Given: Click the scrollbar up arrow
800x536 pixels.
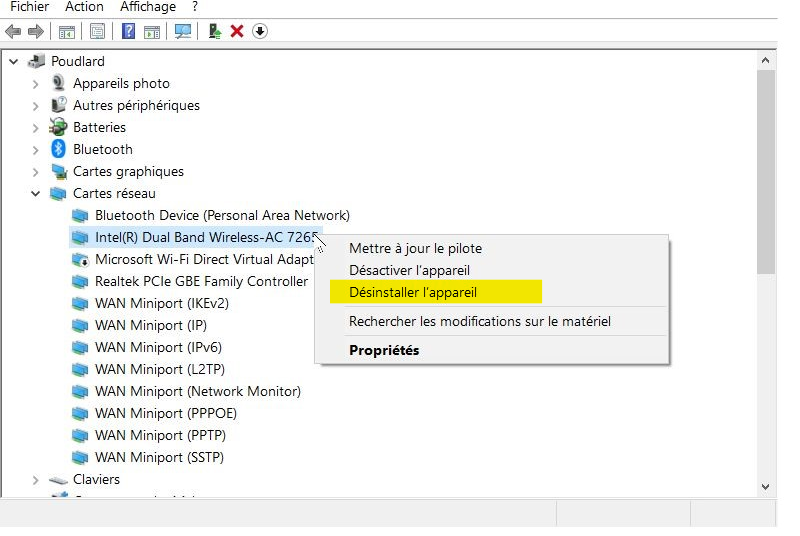Looking at the screenshot, I should coord(765,61).
